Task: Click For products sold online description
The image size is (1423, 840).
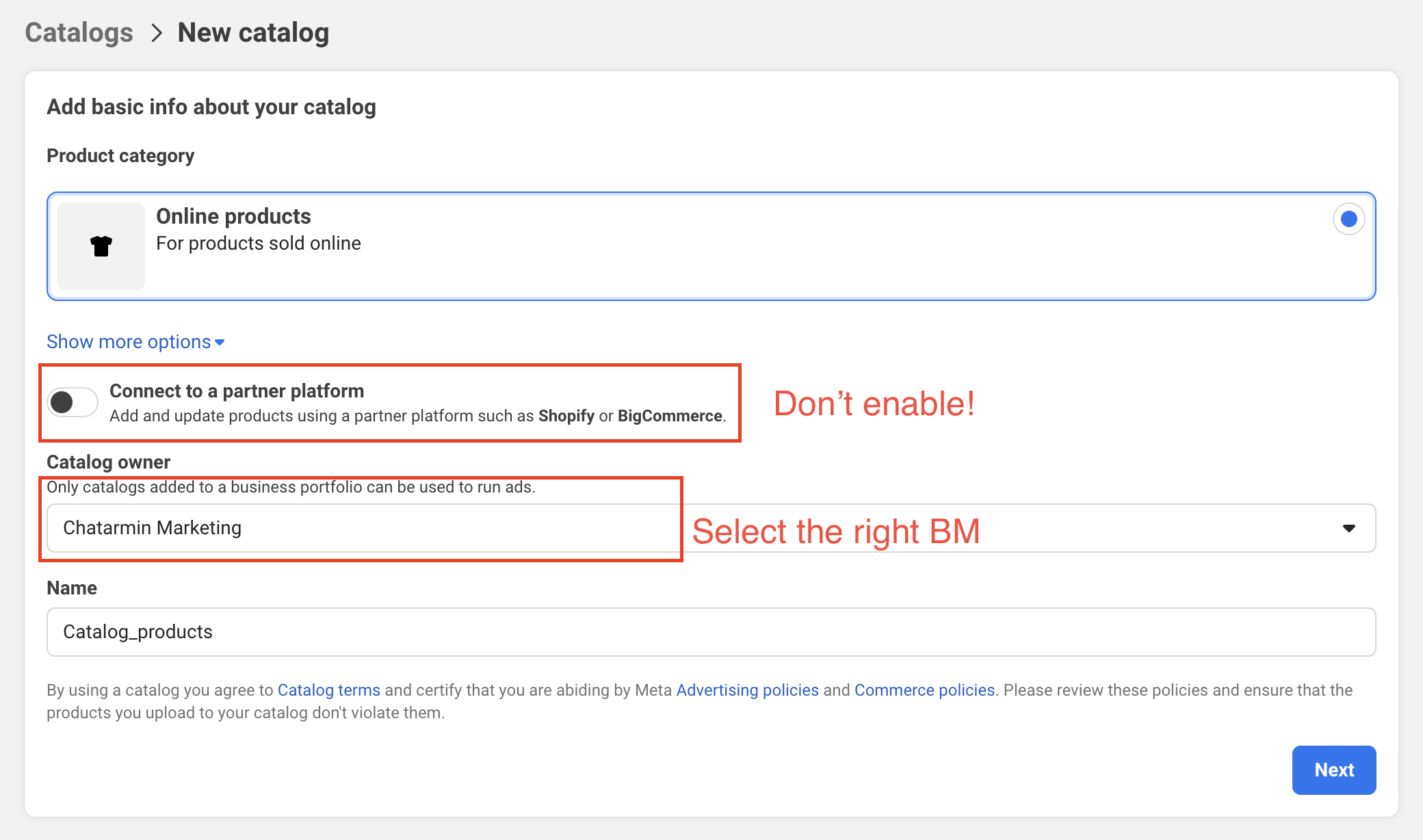Action: [x=258, y=244]
